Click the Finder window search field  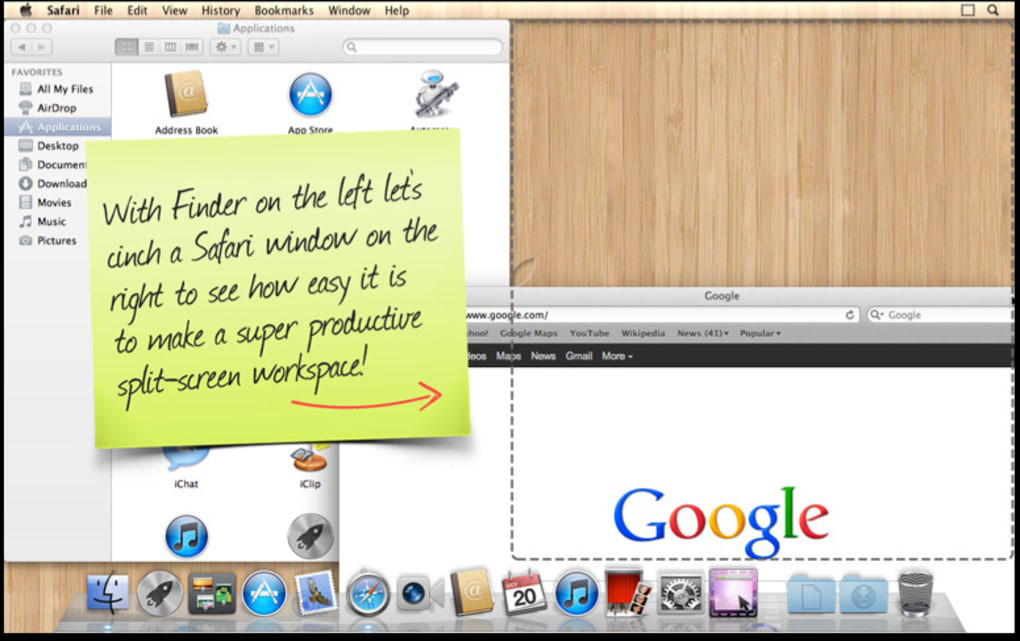(x=422, y=47)
